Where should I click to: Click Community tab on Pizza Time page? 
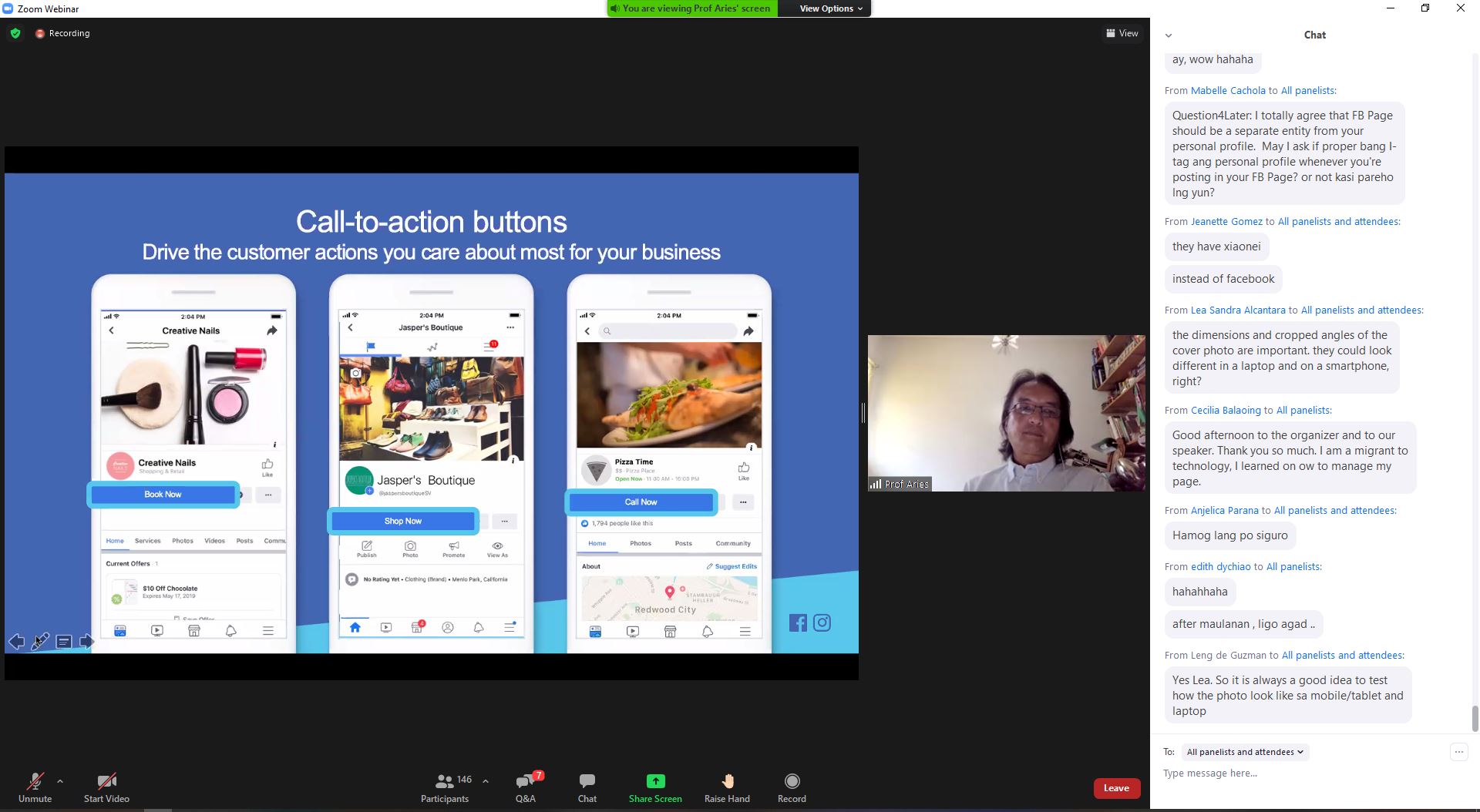click(x=733, y=543)
